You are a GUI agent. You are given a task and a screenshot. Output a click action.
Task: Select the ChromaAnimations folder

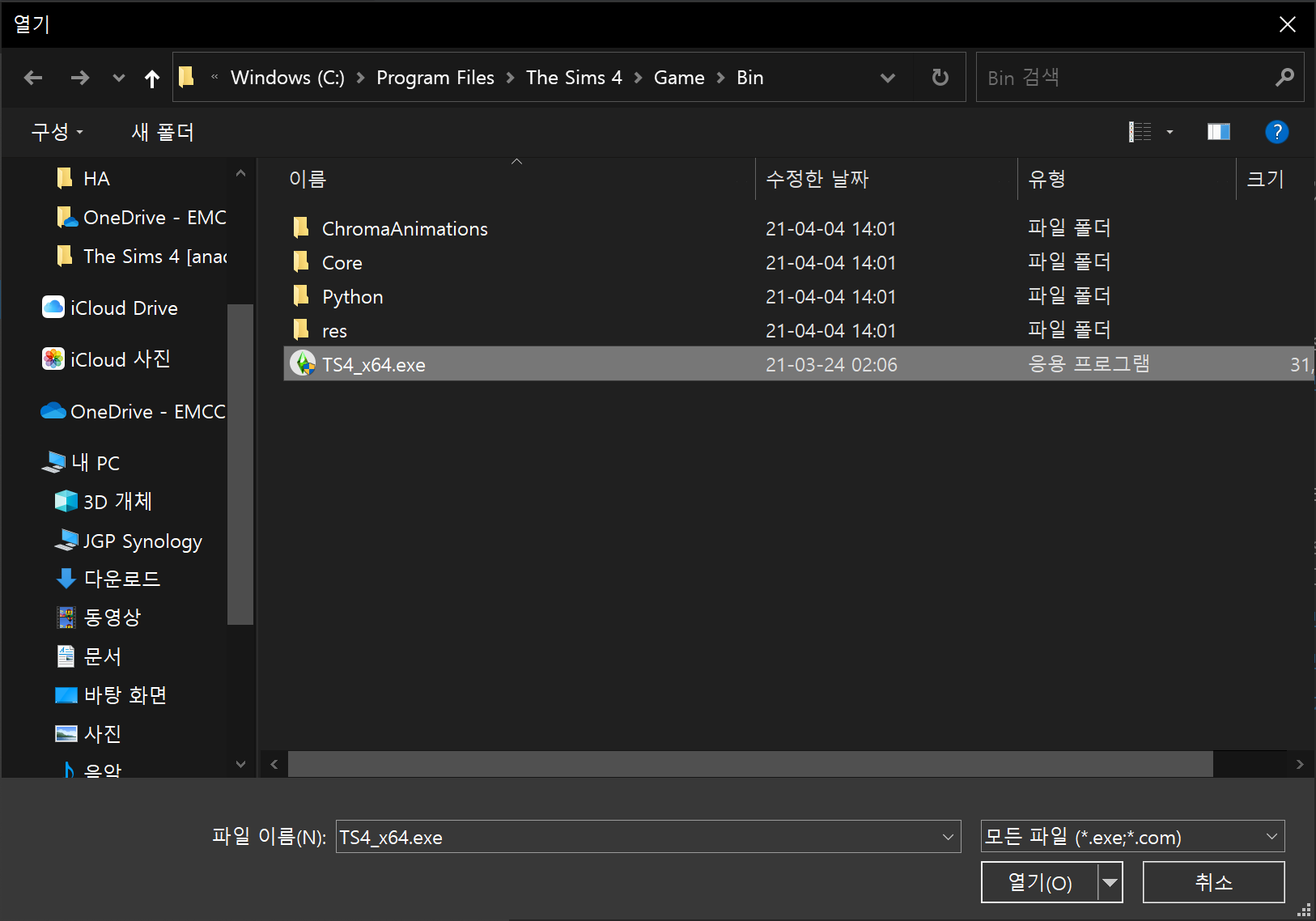point(405,229)
